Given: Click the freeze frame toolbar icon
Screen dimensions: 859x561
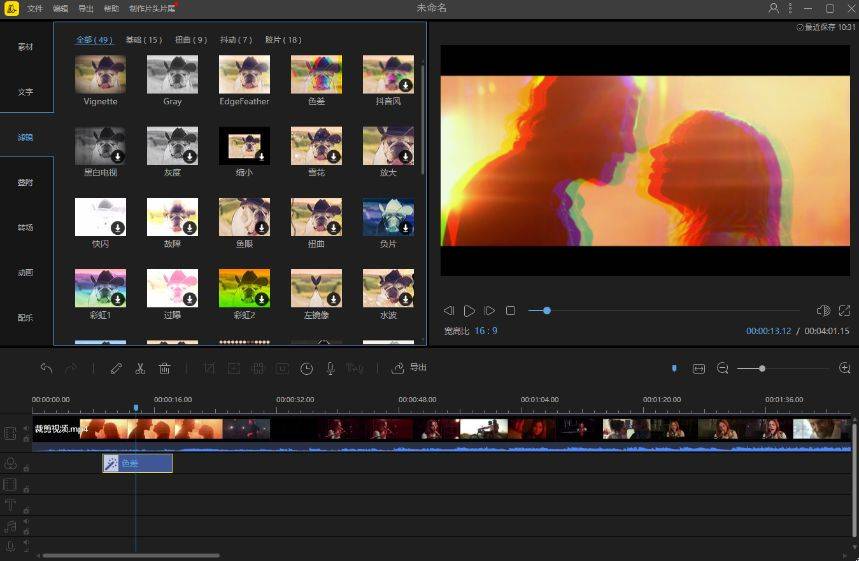Looking at the screenshot, I should click(x=282, y=368).
